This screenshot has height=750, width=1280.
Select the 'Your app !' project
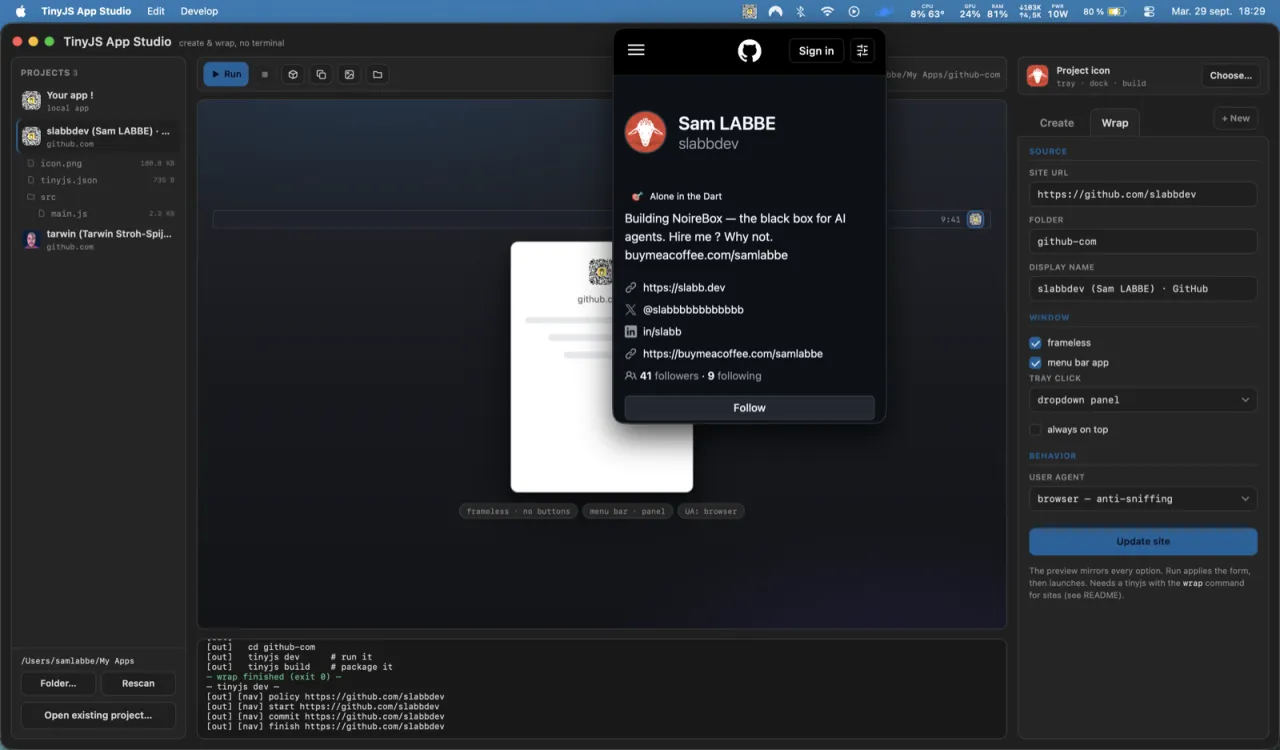coord(99,101)
